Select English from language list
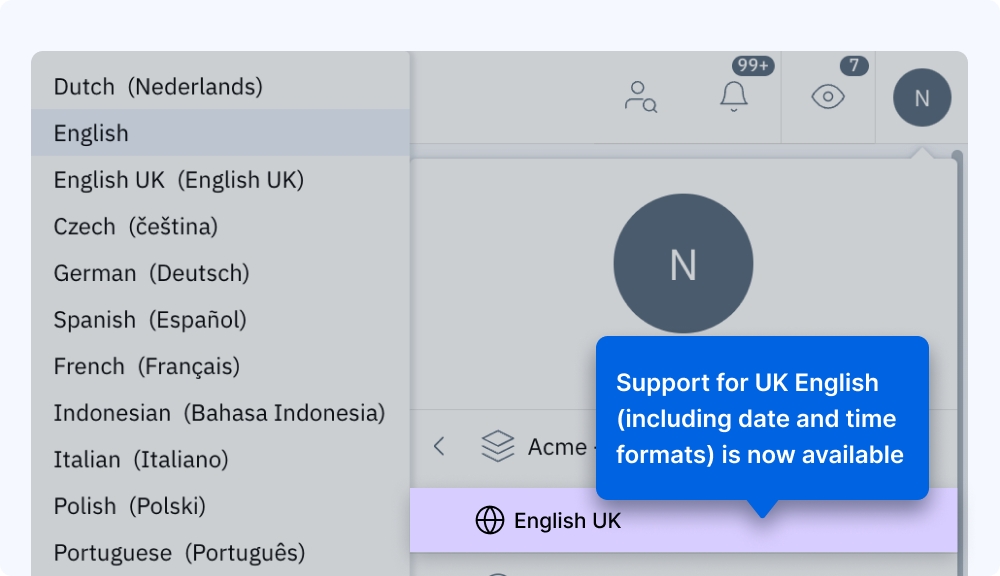1000x576 pixels. (x=91, y=133)
